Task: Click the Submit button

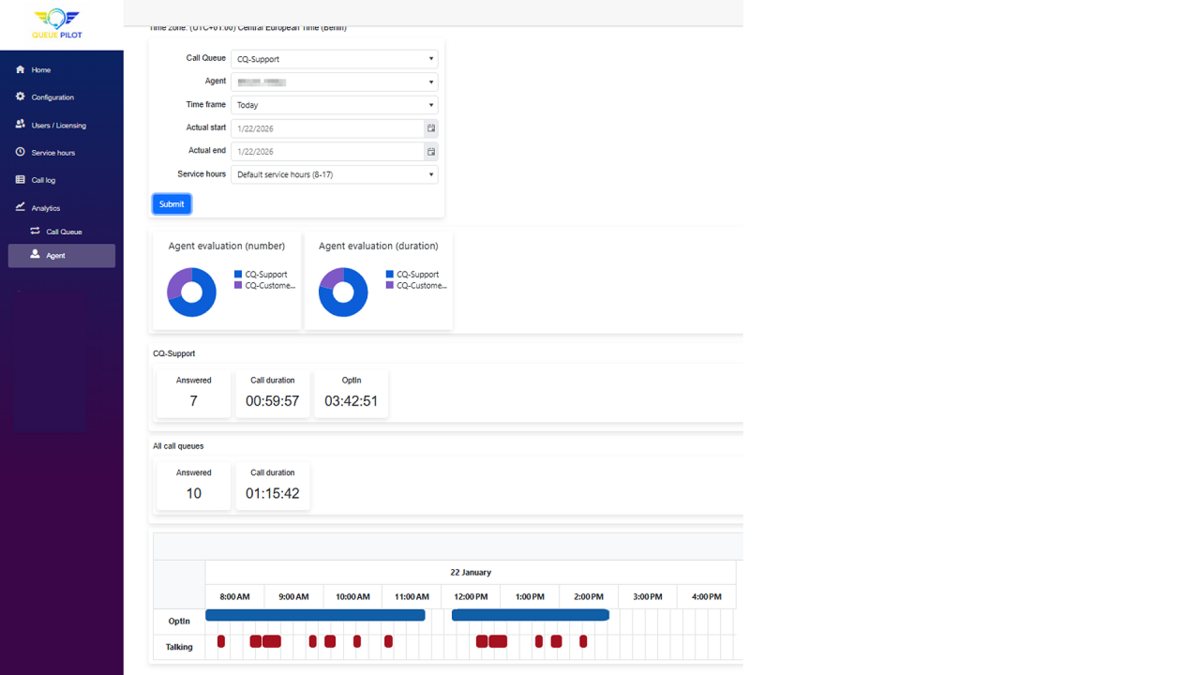Action: point(171,203)
